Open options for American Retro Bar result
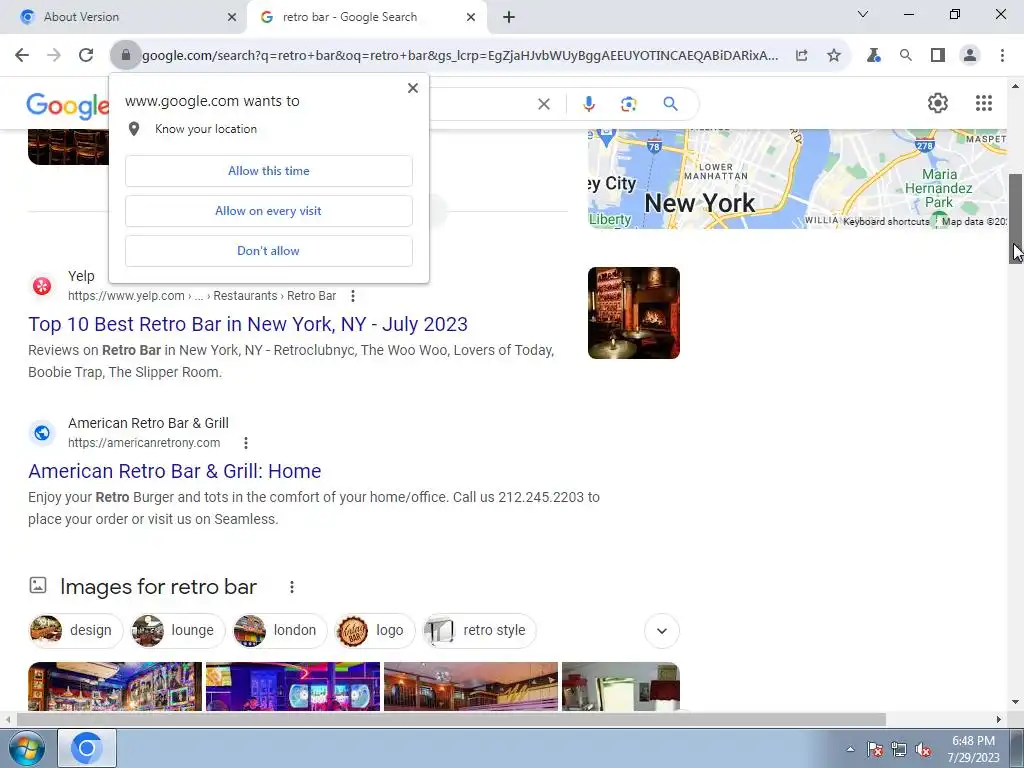This screenshot has height=768, width=1024. point(246,443)
